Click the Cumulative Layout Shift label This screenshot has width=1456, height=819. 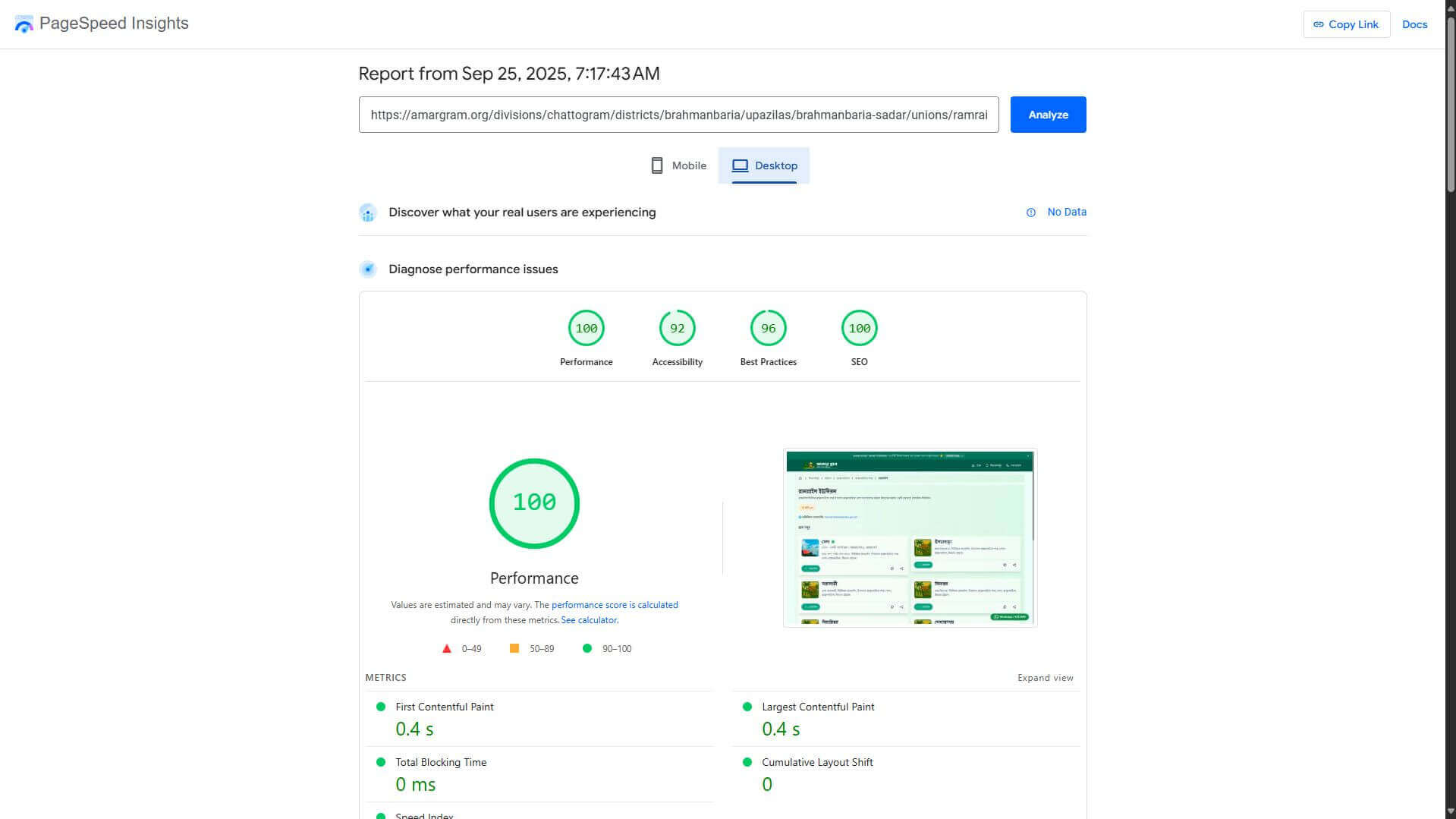point(817,762)
